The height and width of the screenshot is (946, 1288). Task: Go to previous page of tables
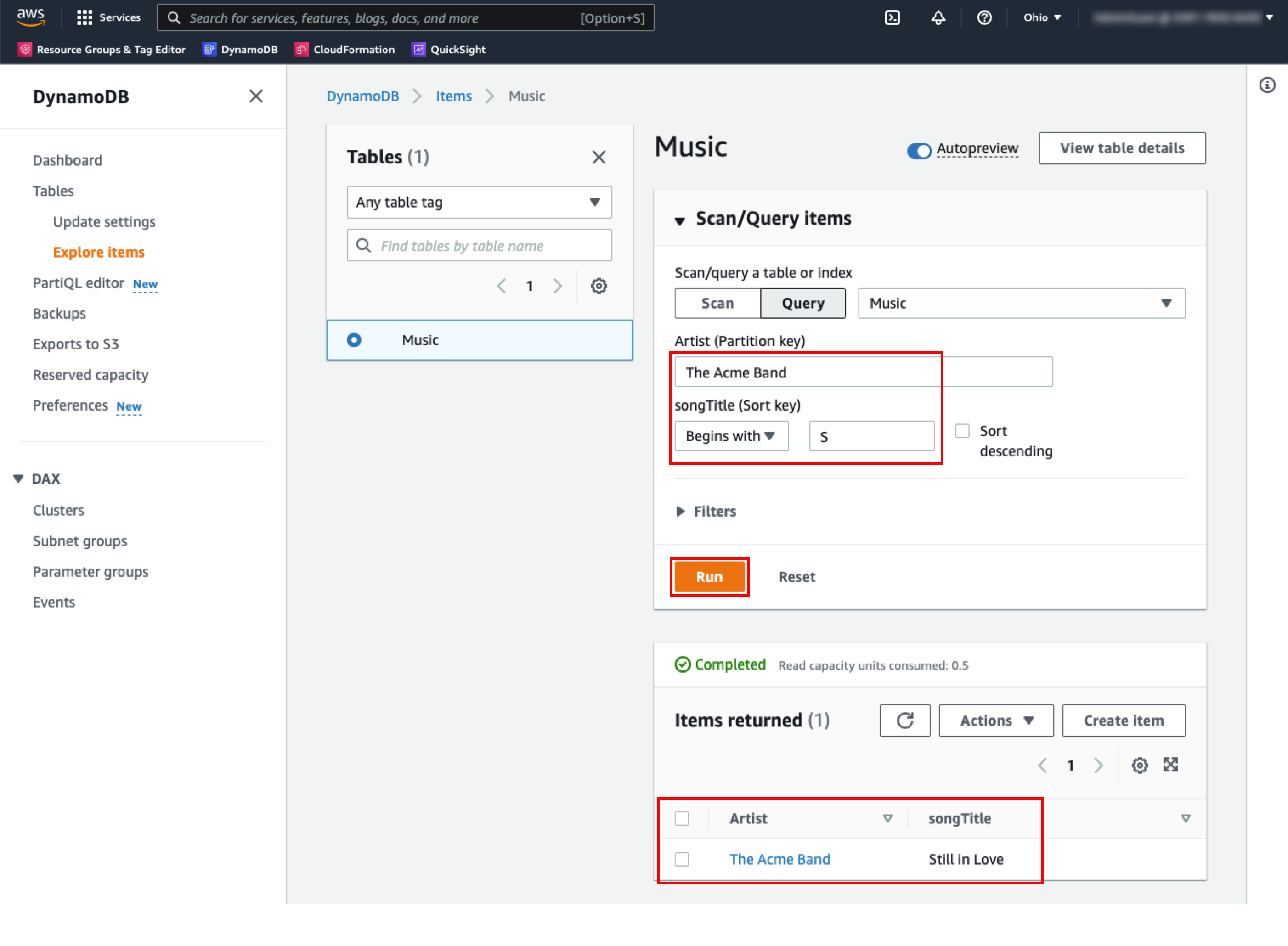(x=502, y=286)
